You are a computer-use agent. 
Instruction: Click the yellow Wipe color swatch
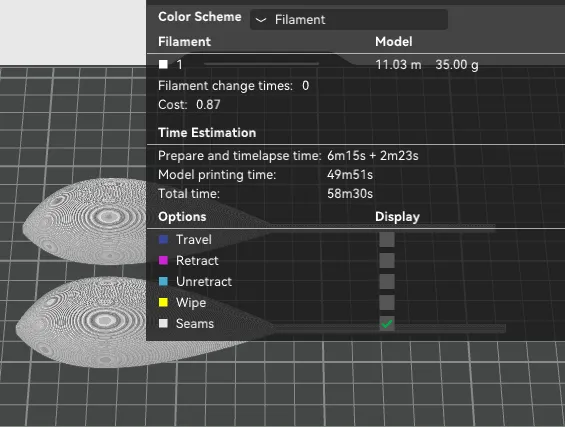tap(163, 302)
